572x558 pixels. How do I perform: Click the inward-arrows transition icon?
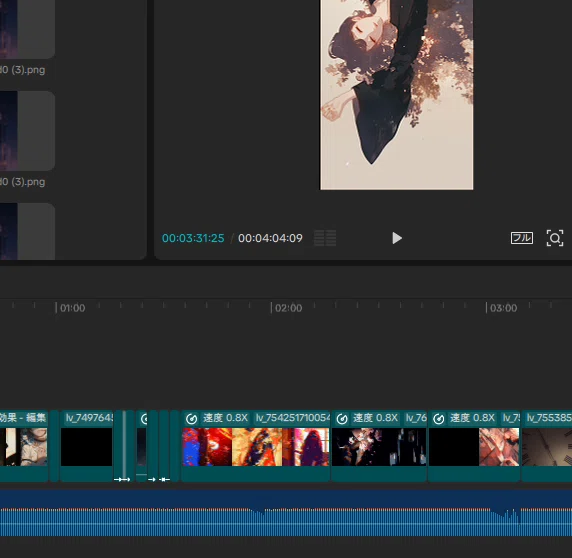[x=165, y=479]
